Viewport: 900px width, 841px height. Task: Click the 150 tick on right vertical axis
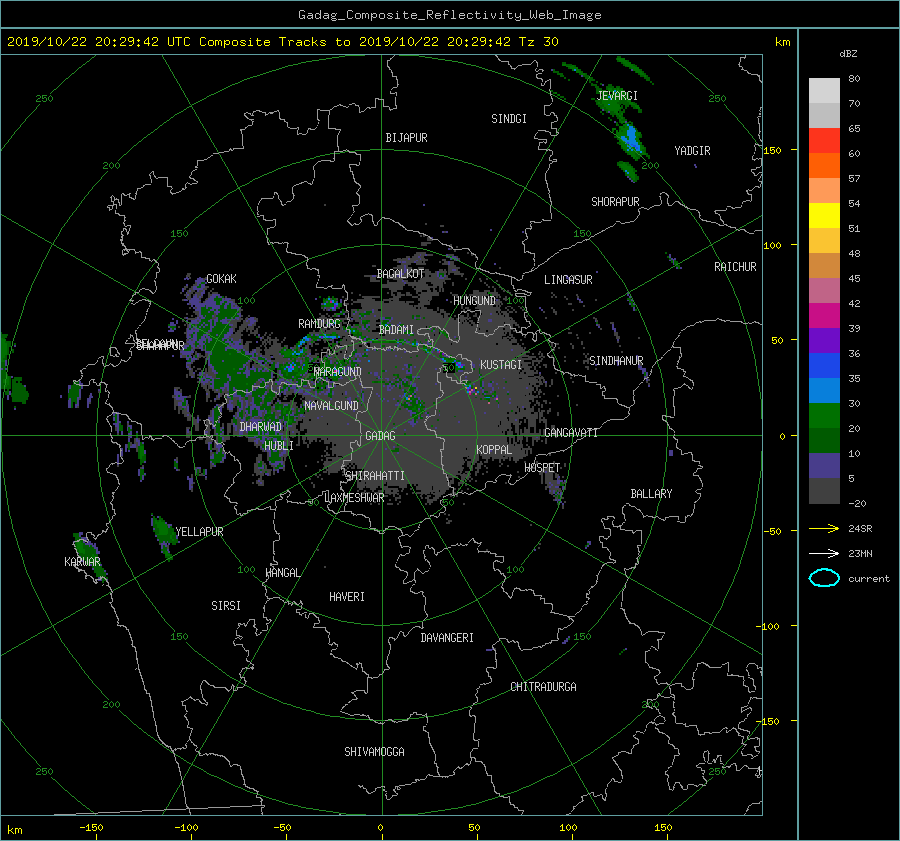click(x=772, y=150)
